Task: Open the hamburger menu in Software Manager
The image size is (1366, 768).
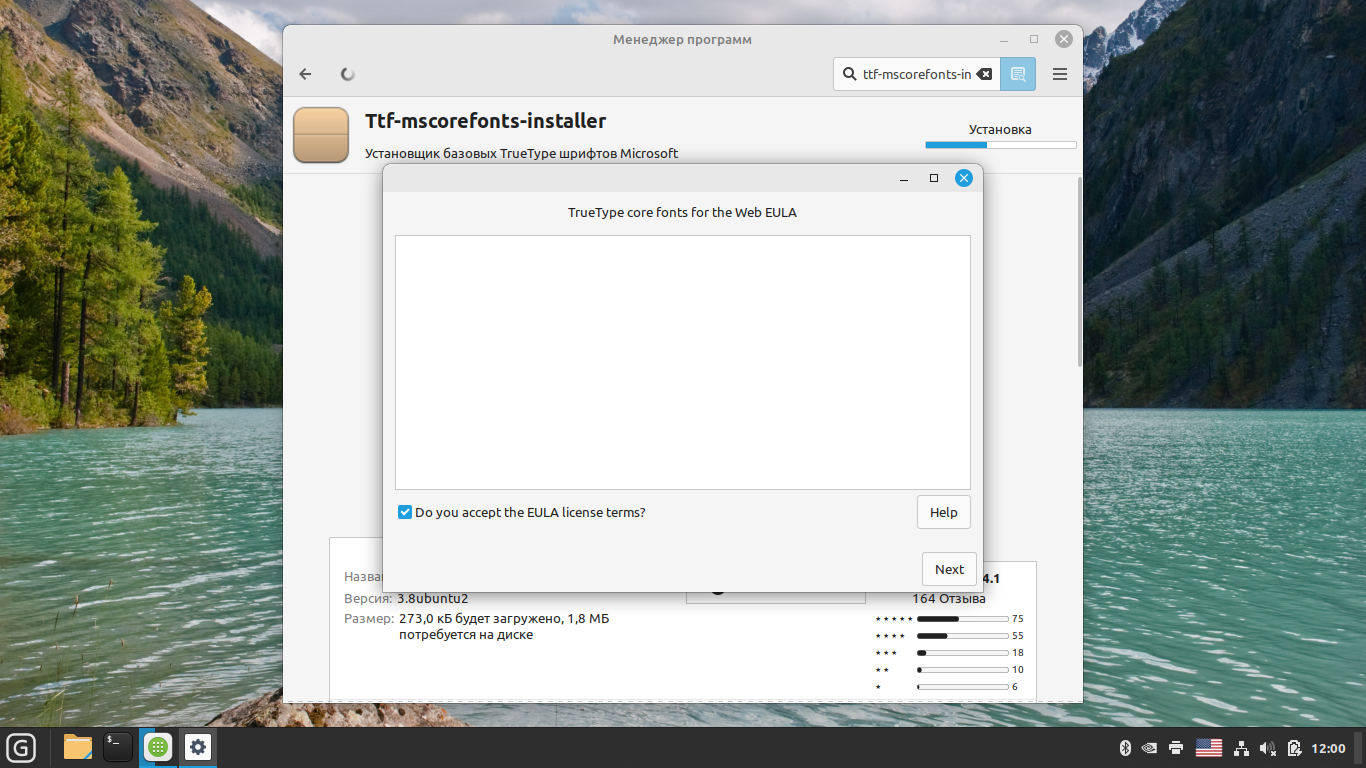Action: point(1060,74)
